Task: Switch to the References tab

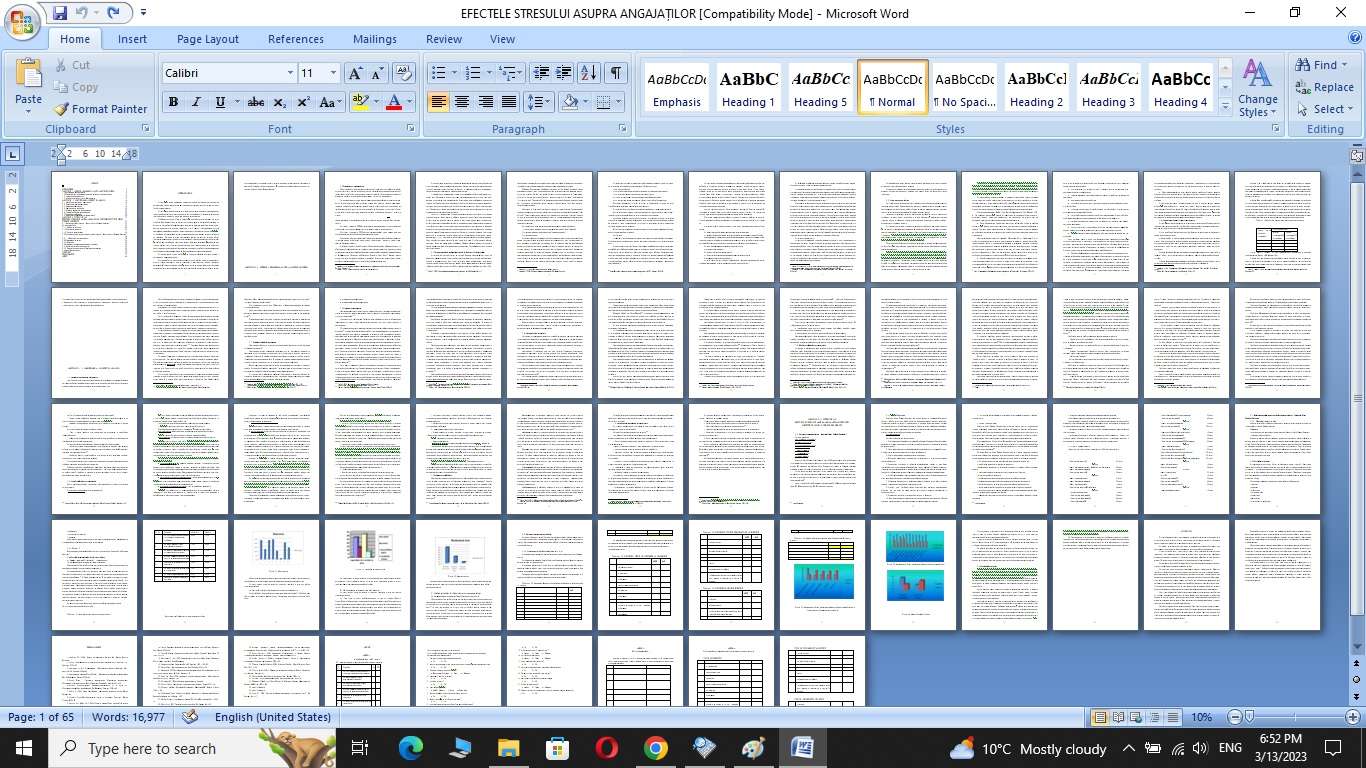Action: tap(295, 39)
